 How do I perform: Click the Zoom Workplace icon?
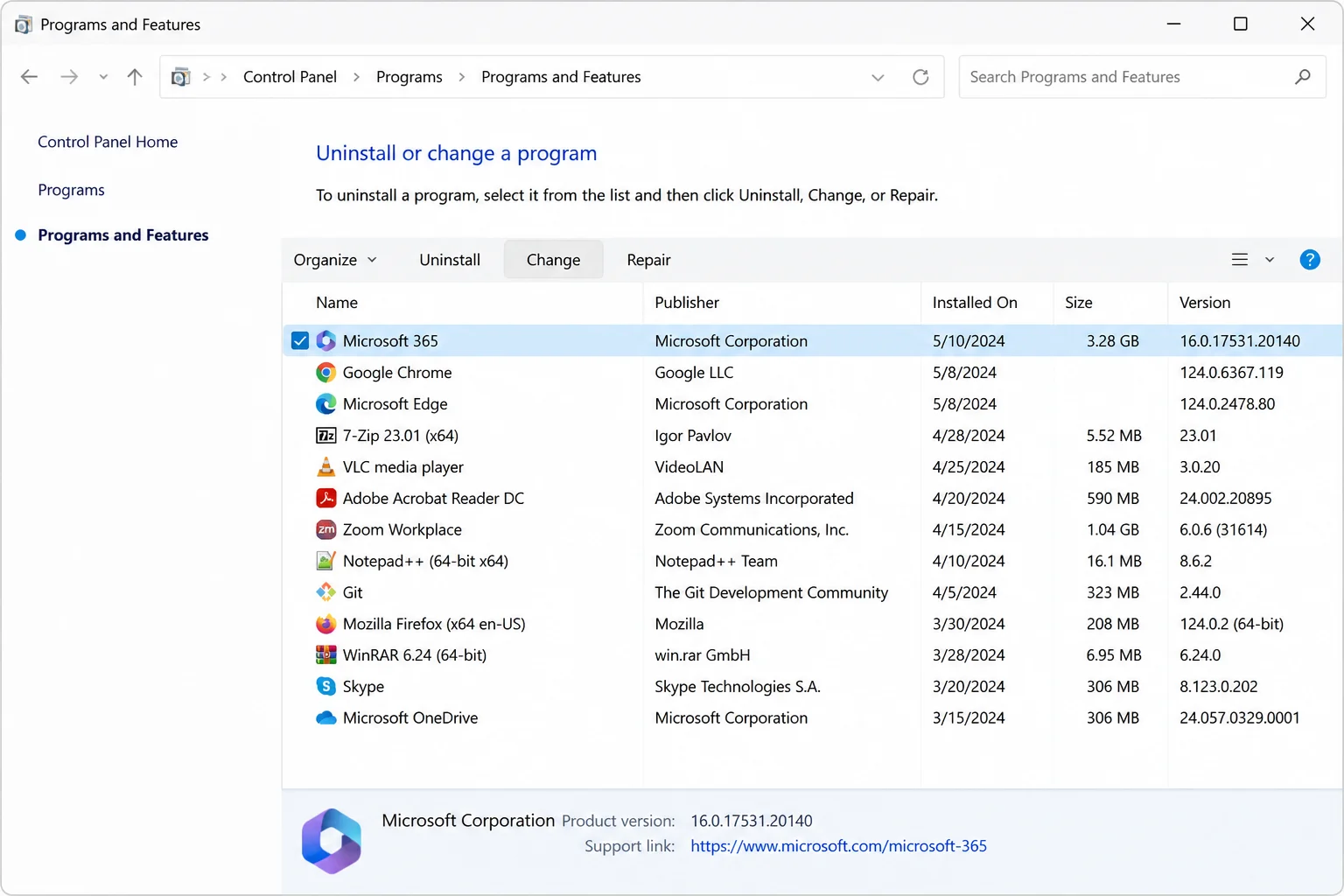coord(326,529)
